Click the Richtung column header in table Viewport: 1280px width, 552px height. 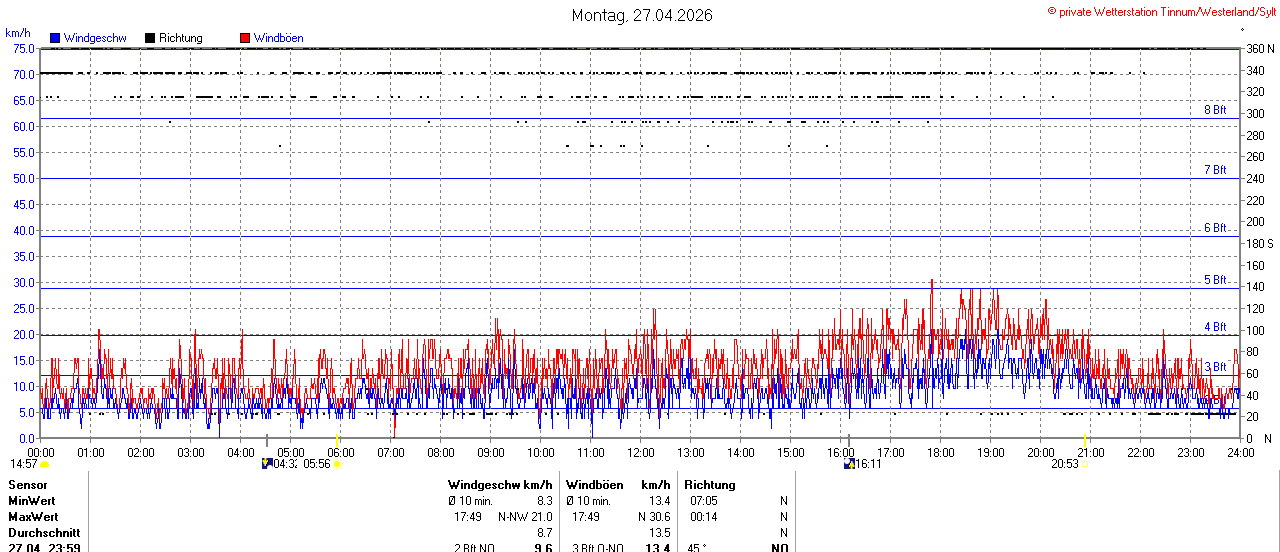coord(710,485)
